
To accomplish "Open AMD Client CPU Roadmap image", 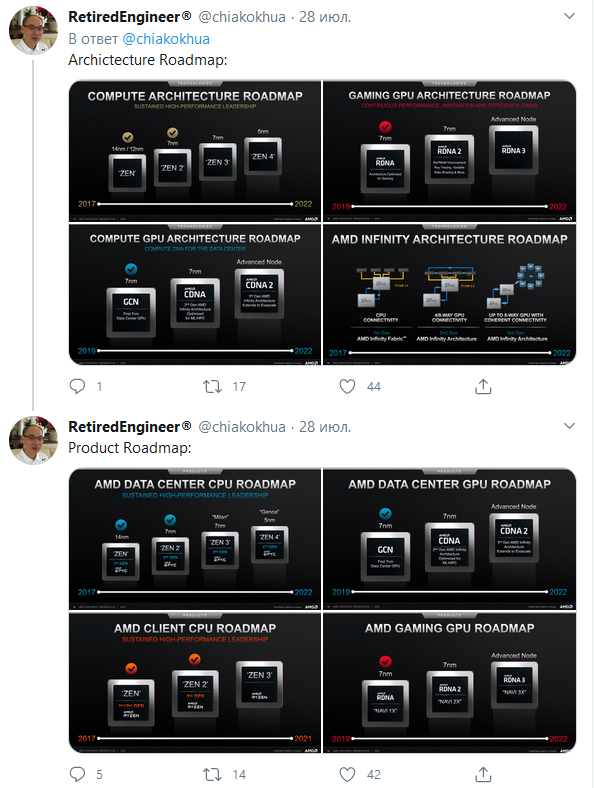I will click(195, 682).
